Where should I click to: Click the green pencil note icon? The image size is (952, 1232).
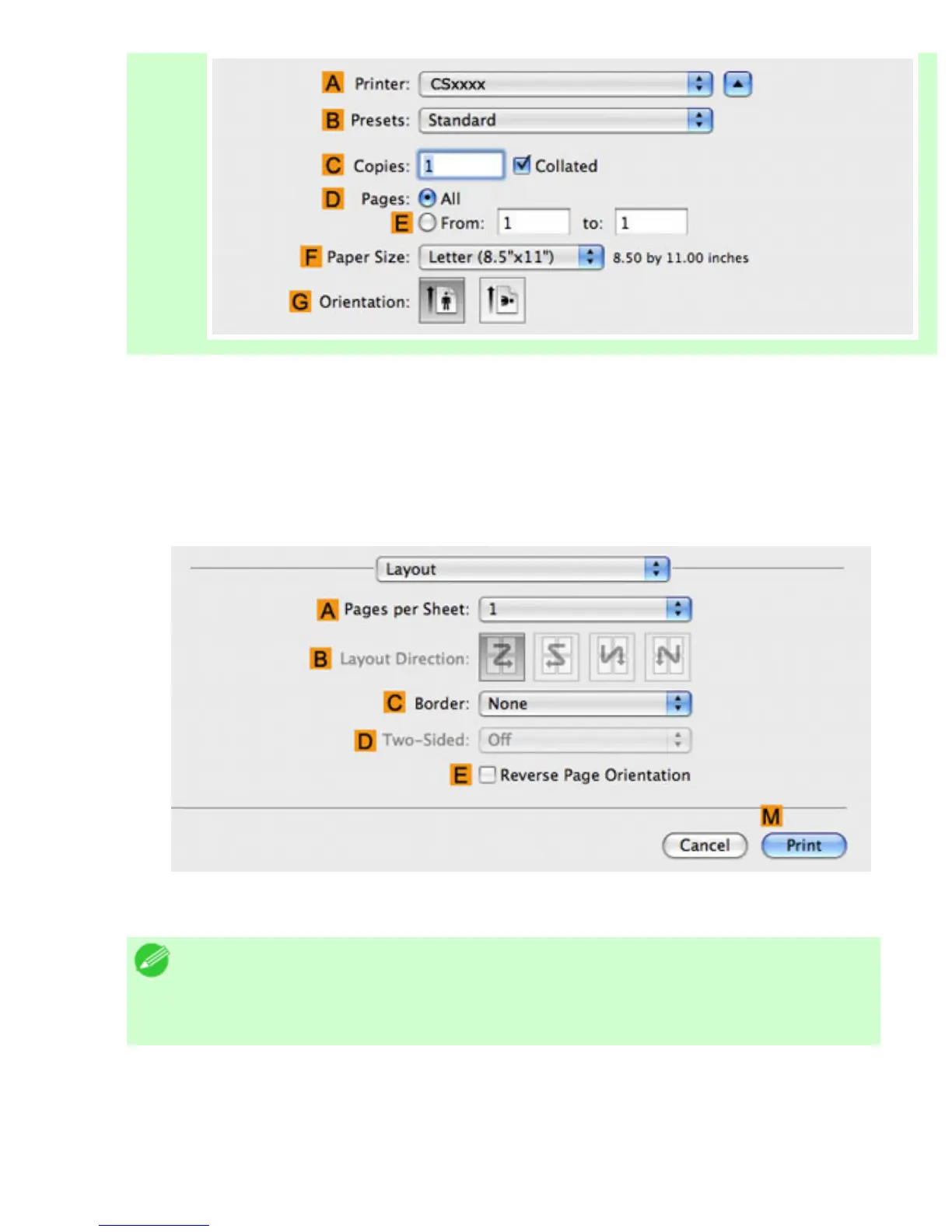tap(152, 960)
